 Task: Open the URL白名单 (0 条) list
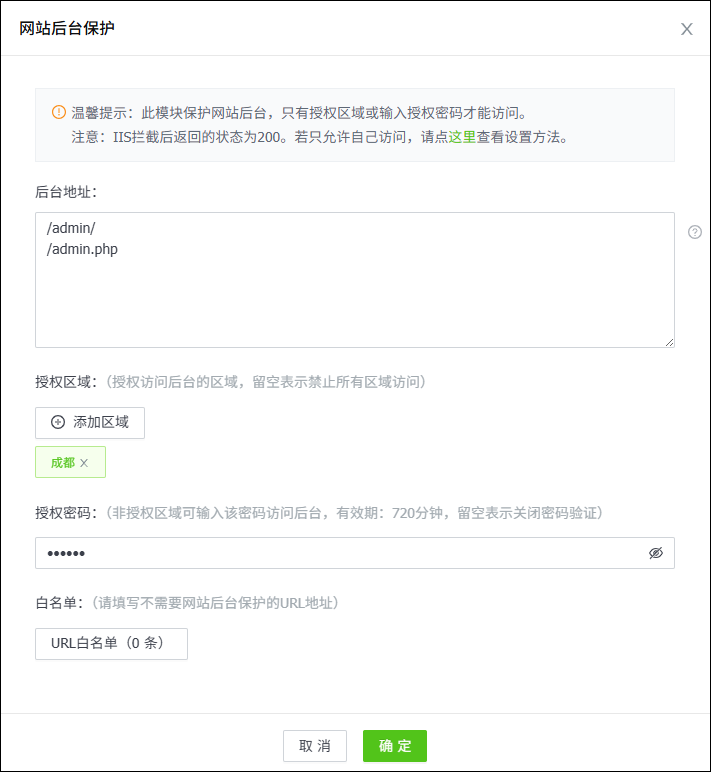[x=111, y=644]
